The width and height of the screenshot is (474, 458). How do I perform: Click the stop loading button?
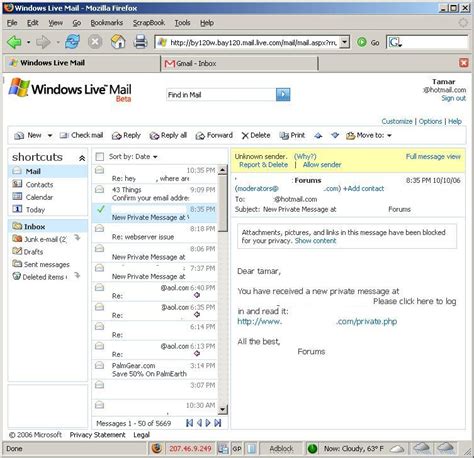click(x=95, y=42)
